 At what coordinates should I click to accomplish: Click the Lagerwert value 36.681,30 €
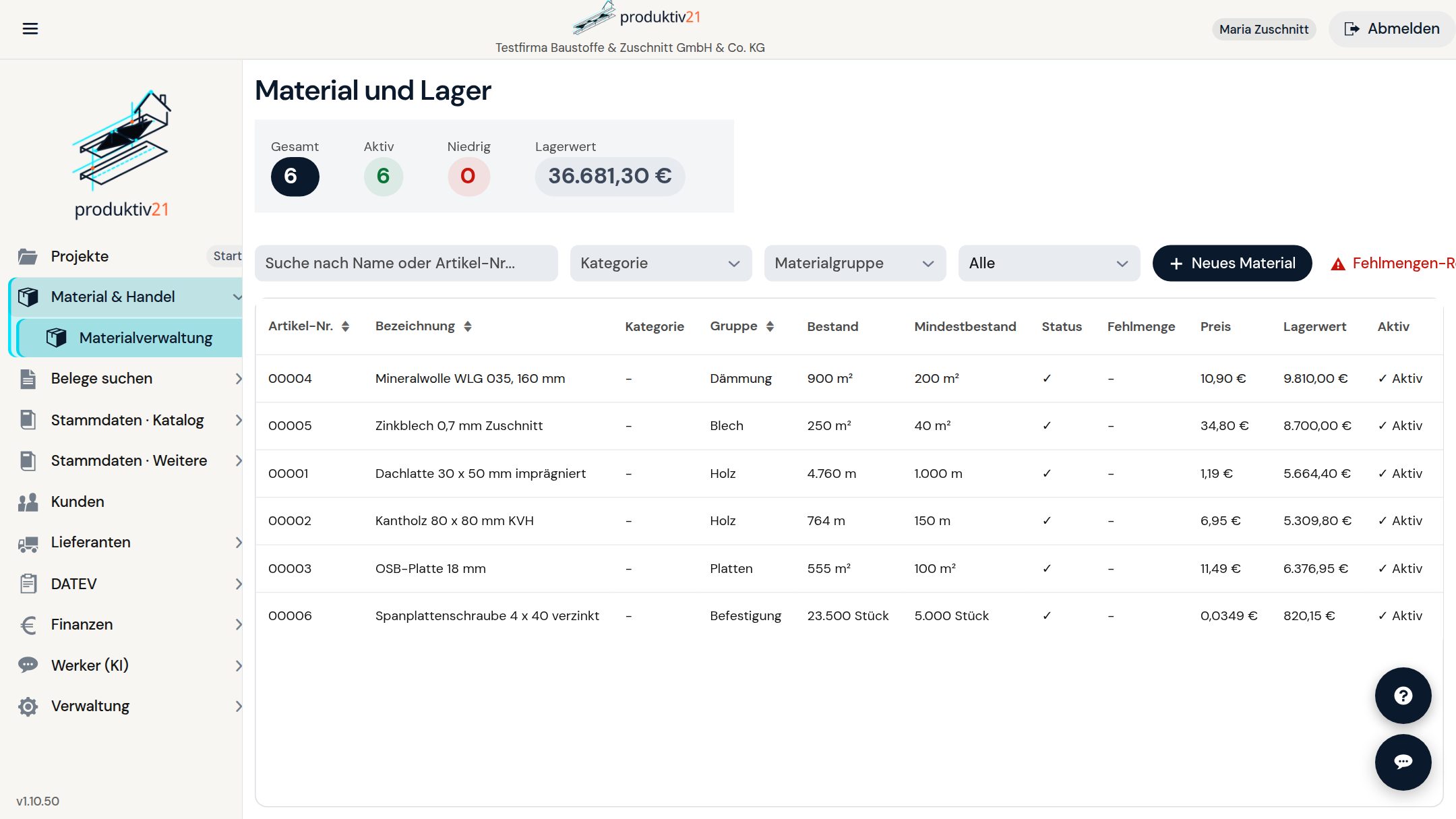609,176
